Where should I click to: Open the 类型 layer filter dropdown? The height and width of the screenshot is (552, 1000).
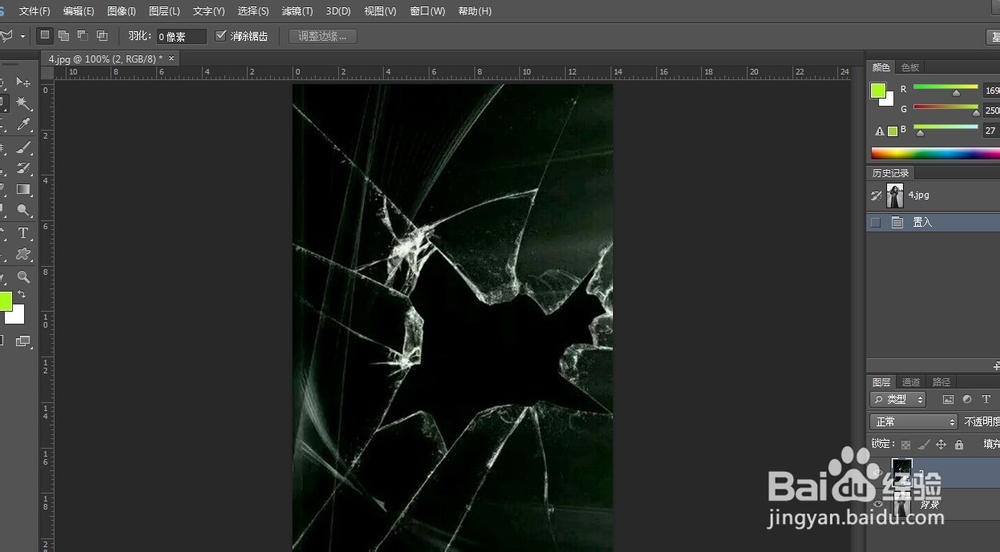click(897, 400)
